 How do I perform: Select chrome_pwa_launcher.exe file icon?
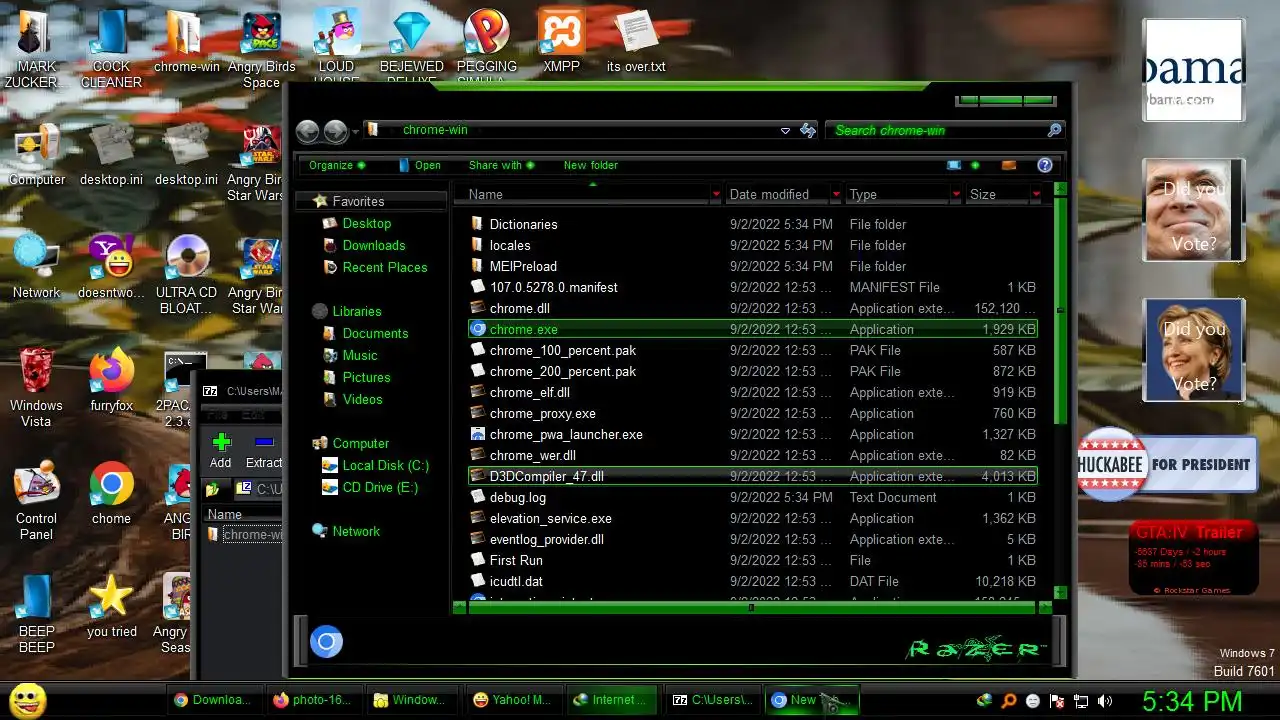(x=478, y=434)
